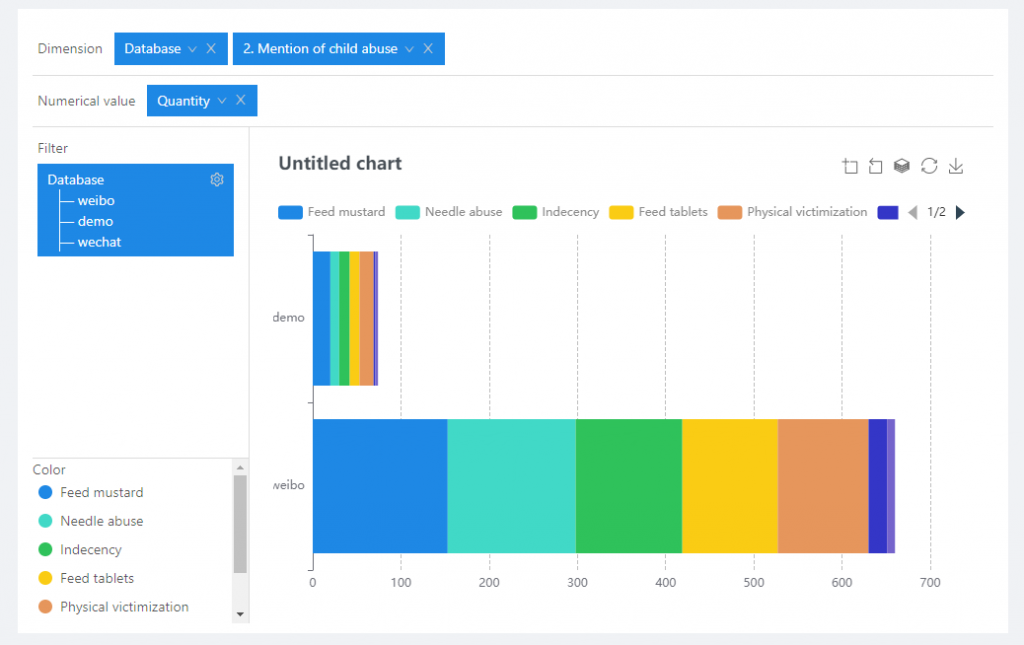The height and width of the screenshot is (645, 1024).
Task: Remove the Database dimension tag
Action: [211, 49]
